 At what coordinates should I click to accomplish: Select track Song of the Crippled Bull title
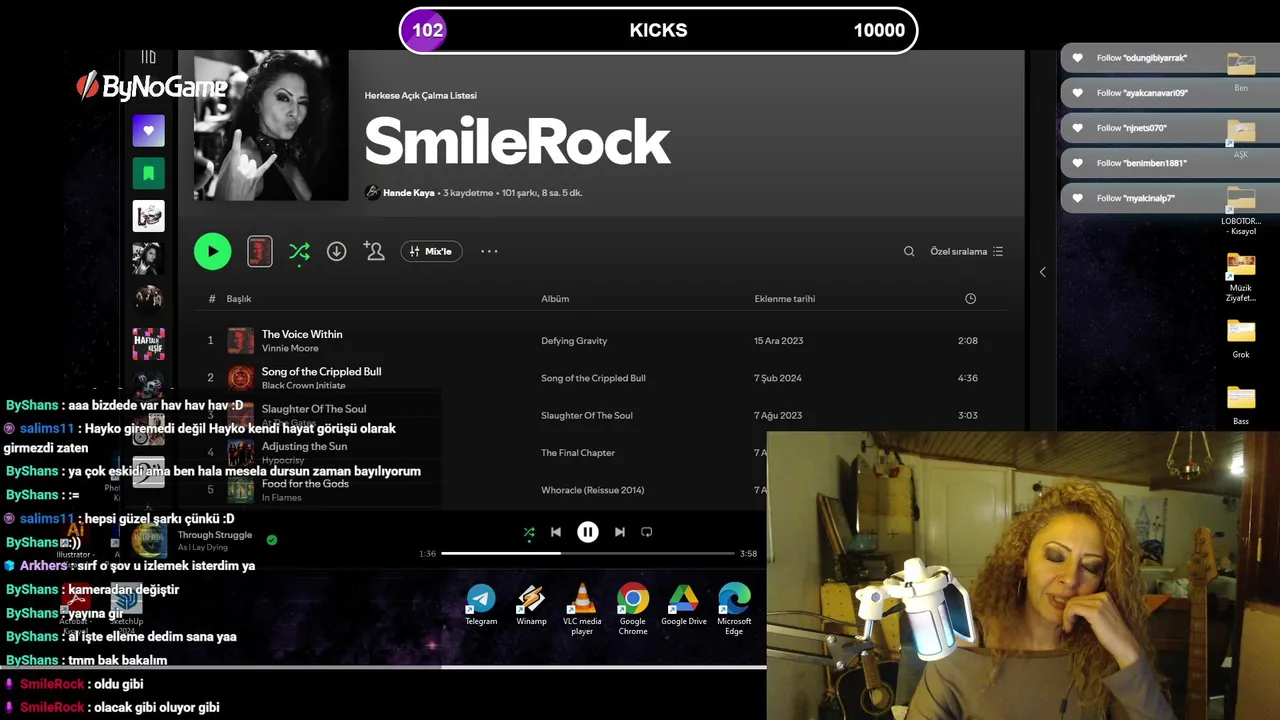tap(321, 372)
